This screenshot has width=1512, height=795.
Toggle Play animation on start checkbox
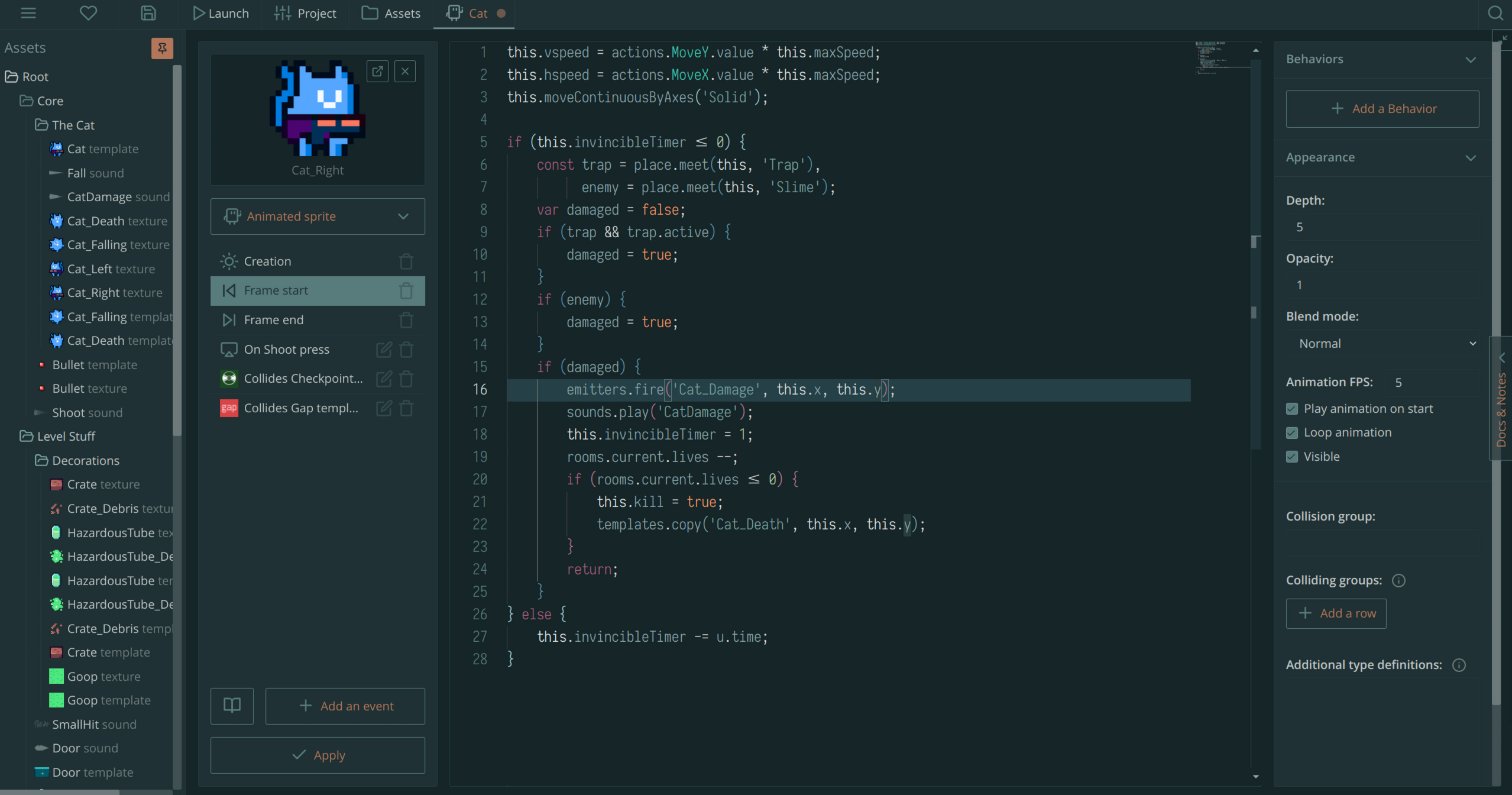click(1292, 409)
